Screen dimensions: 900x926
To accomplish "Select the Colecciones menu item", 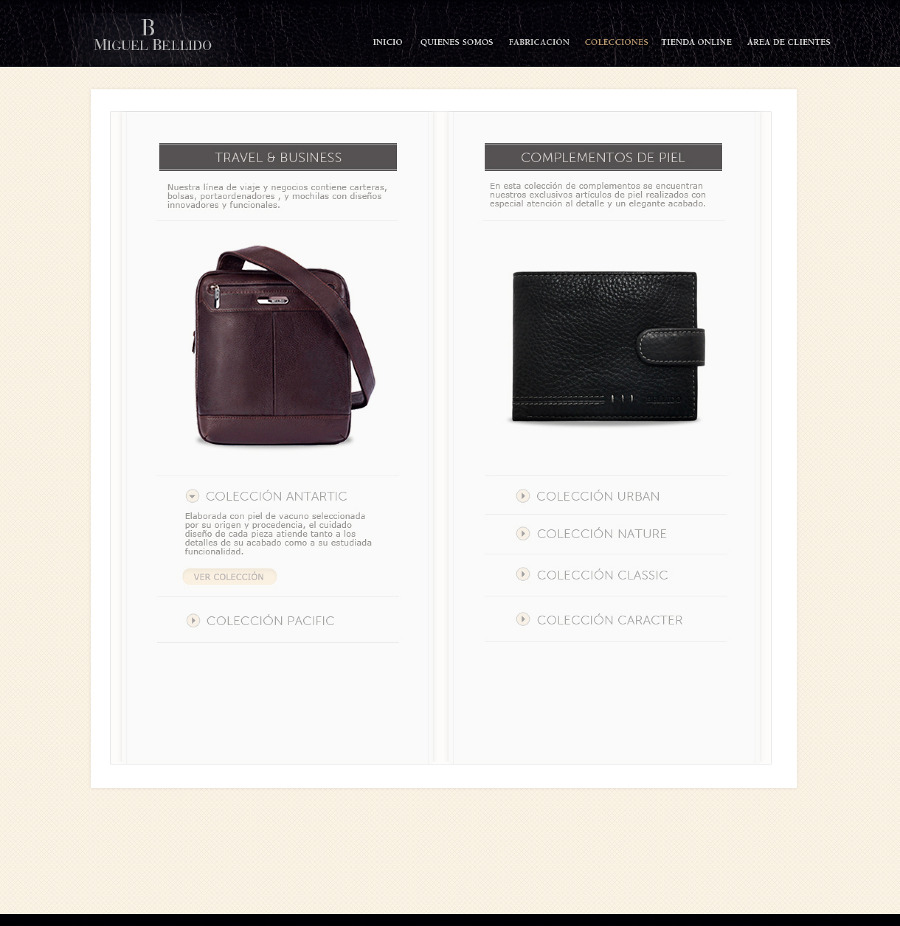I will coord(616,42).
